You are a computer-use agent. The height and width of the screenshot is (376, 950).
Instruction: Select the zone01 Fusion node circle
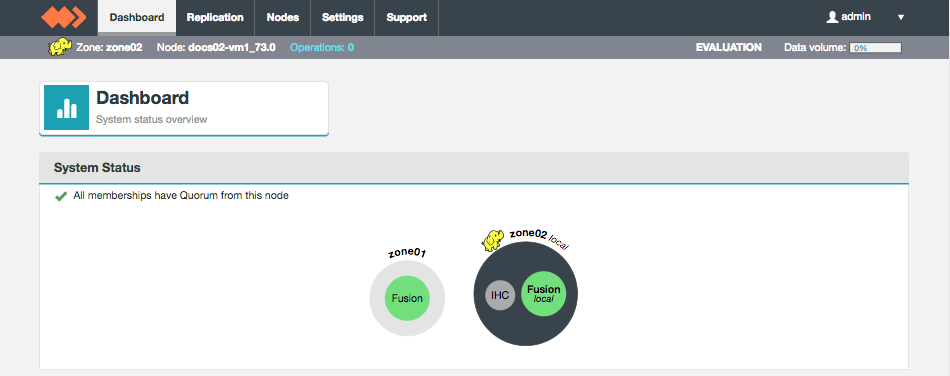(407, 298)
